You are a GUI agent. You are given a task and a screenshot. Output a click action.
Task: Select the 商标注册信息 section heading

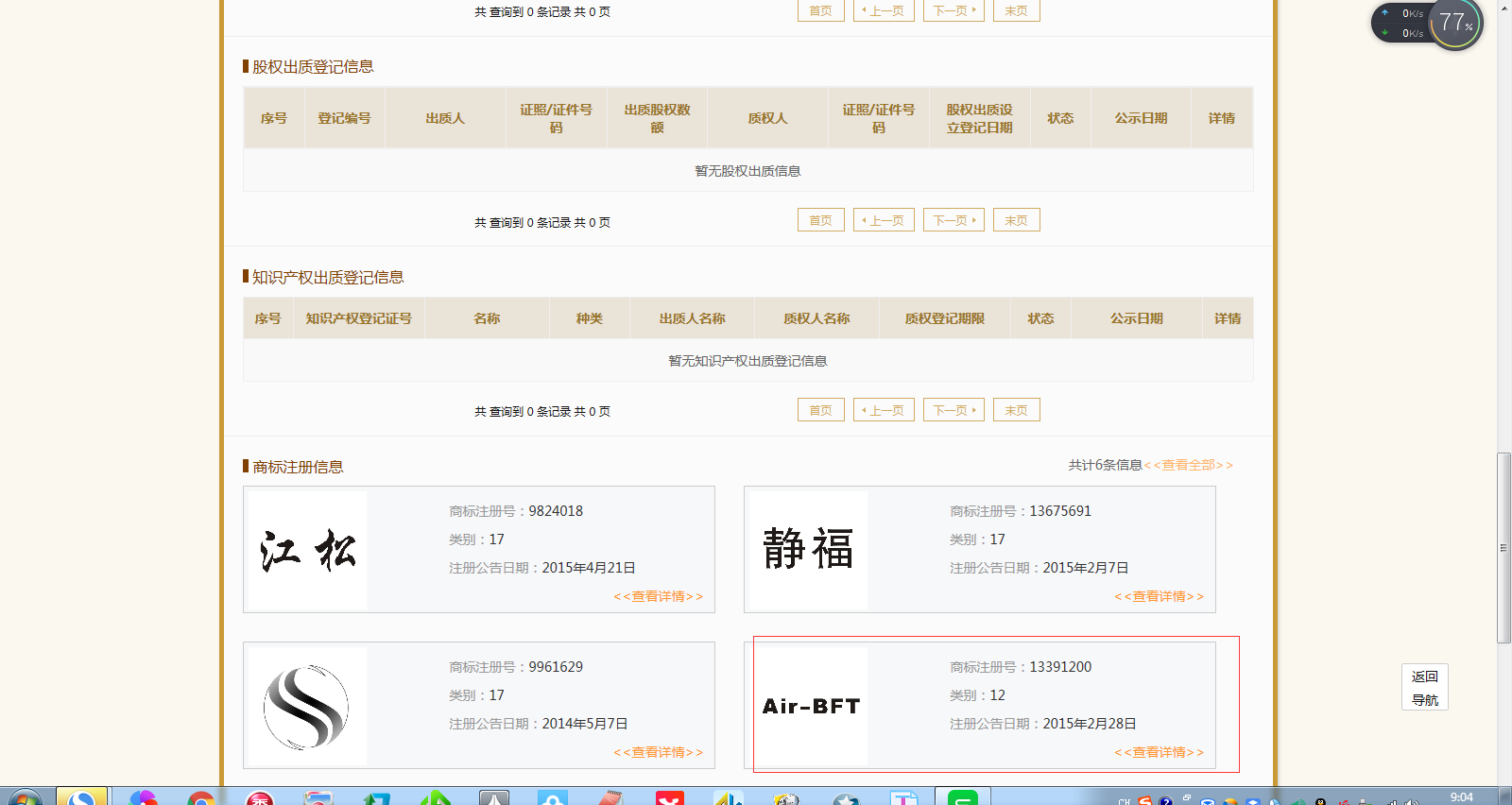coord(298,467)
